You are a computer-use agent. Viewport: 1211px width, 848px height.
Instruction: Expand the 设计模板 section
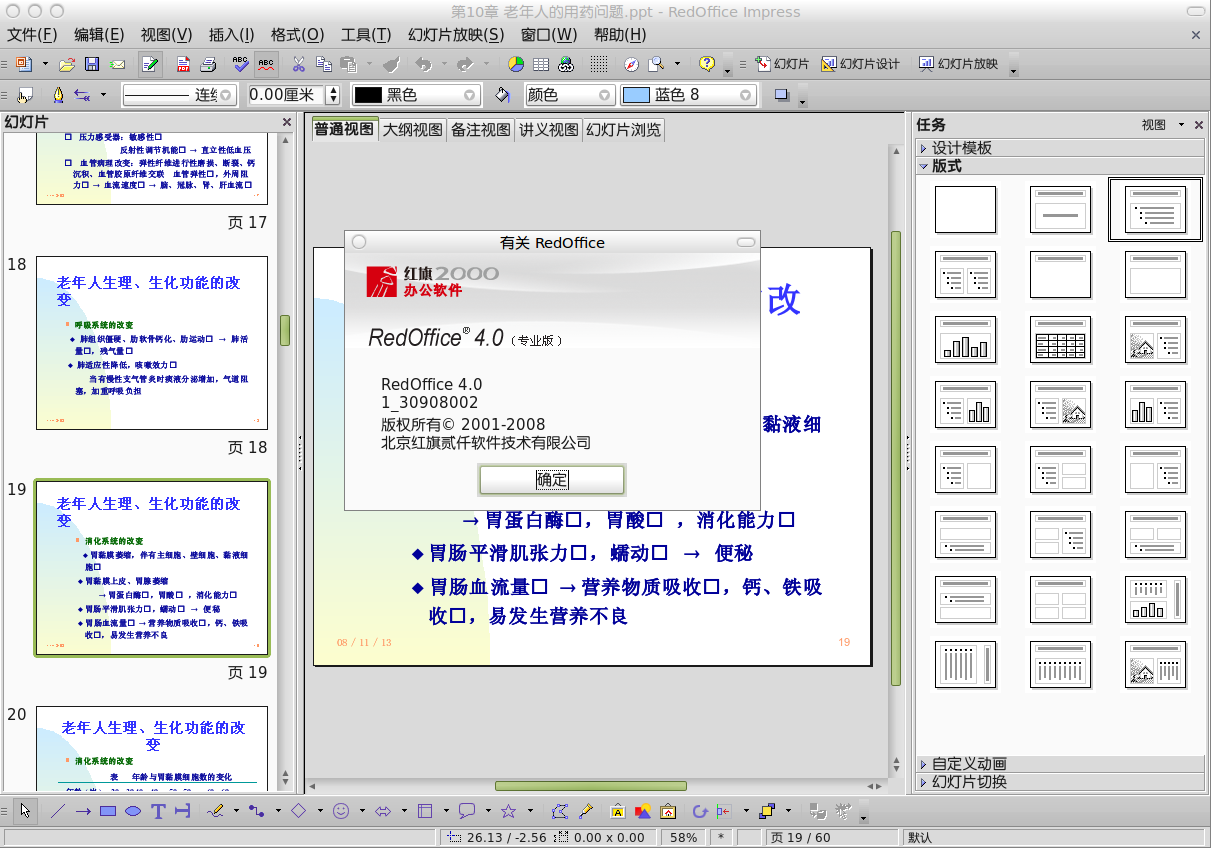click(x=1059, y=148)
